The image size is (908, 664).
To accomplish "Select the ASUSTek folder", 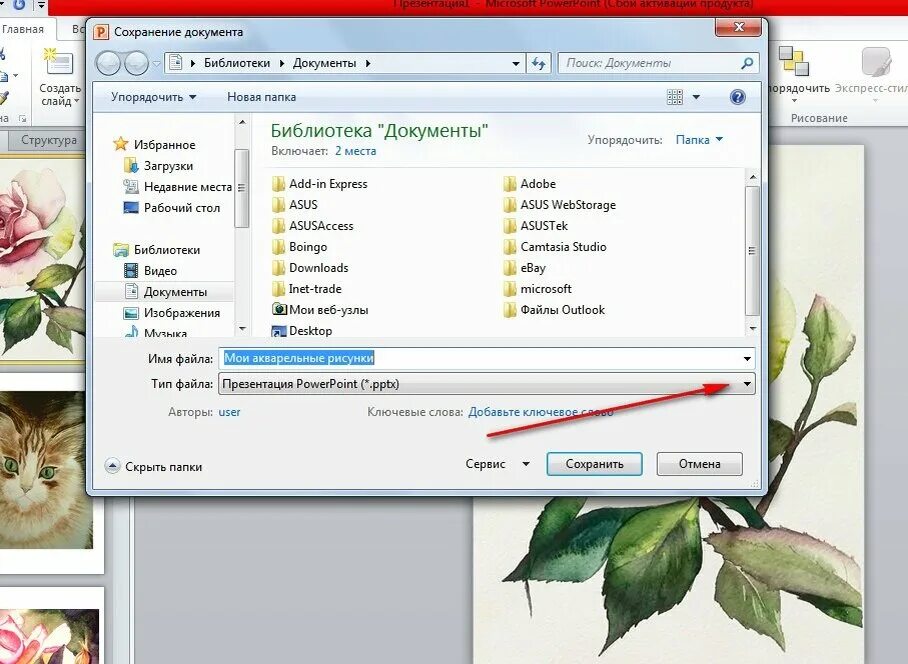I will pyautogui.click(x=536, y=226).
